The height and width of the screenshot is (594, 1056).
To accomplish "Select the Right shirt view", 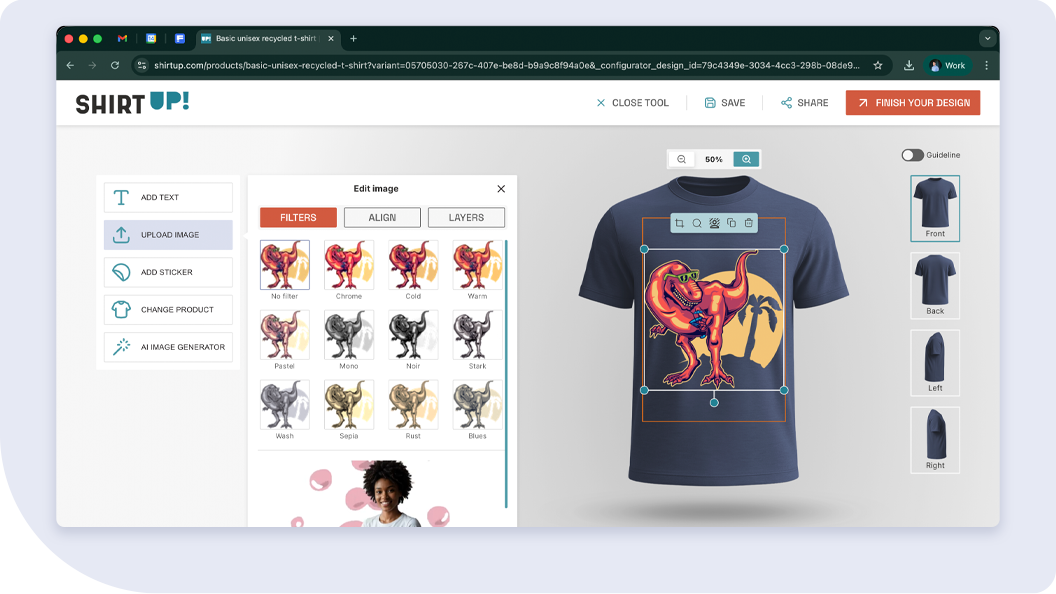I will coord(935,440).
